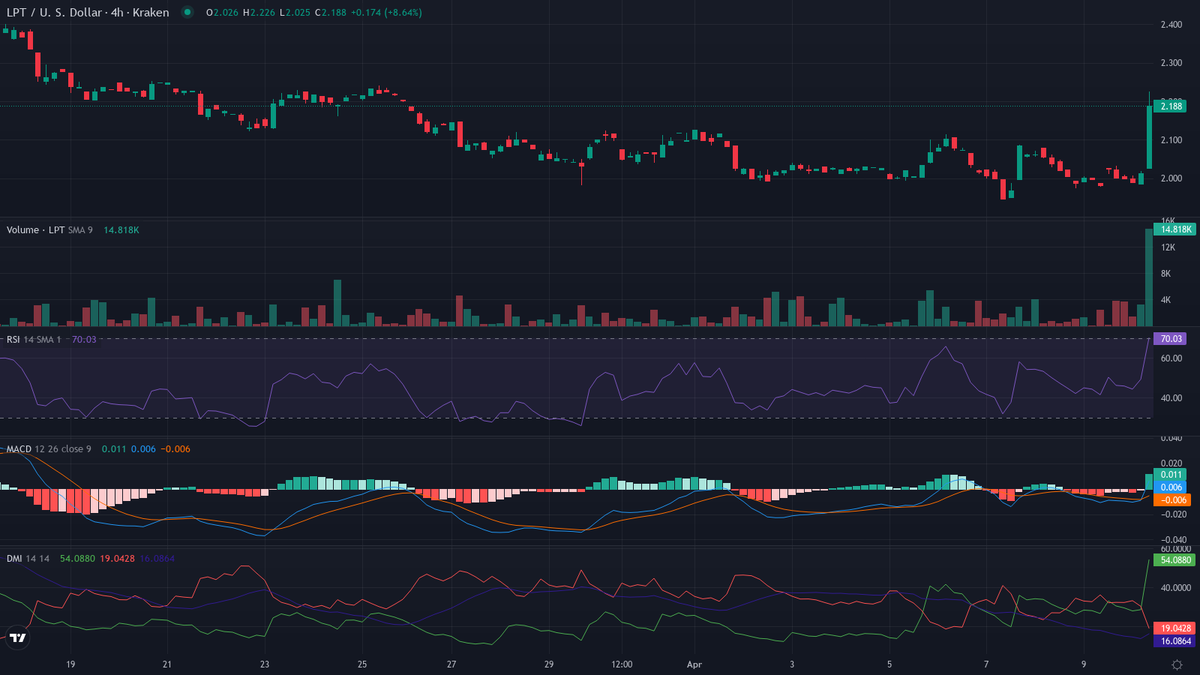
Task: Click the TradingView logo icon
Action: [x=17, y=637]
